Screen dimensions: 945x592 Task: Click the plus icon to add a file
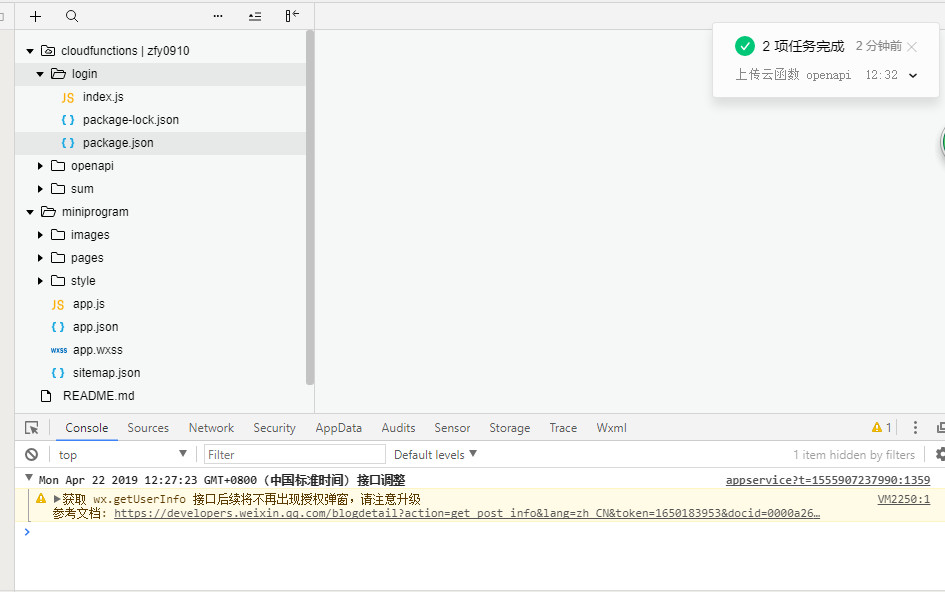point(36,16)
